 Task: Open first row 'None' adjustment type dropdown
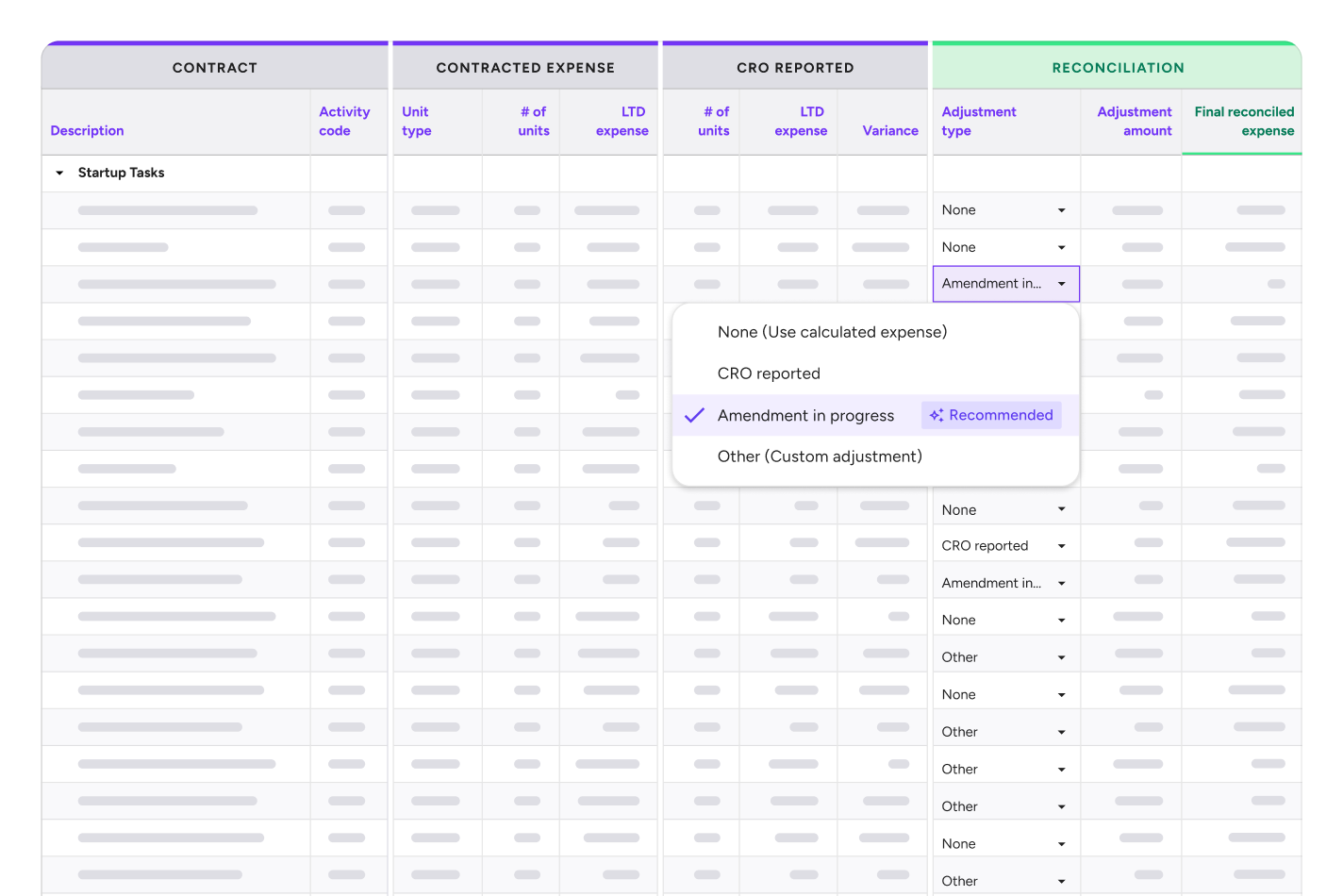coord(1004,210)
